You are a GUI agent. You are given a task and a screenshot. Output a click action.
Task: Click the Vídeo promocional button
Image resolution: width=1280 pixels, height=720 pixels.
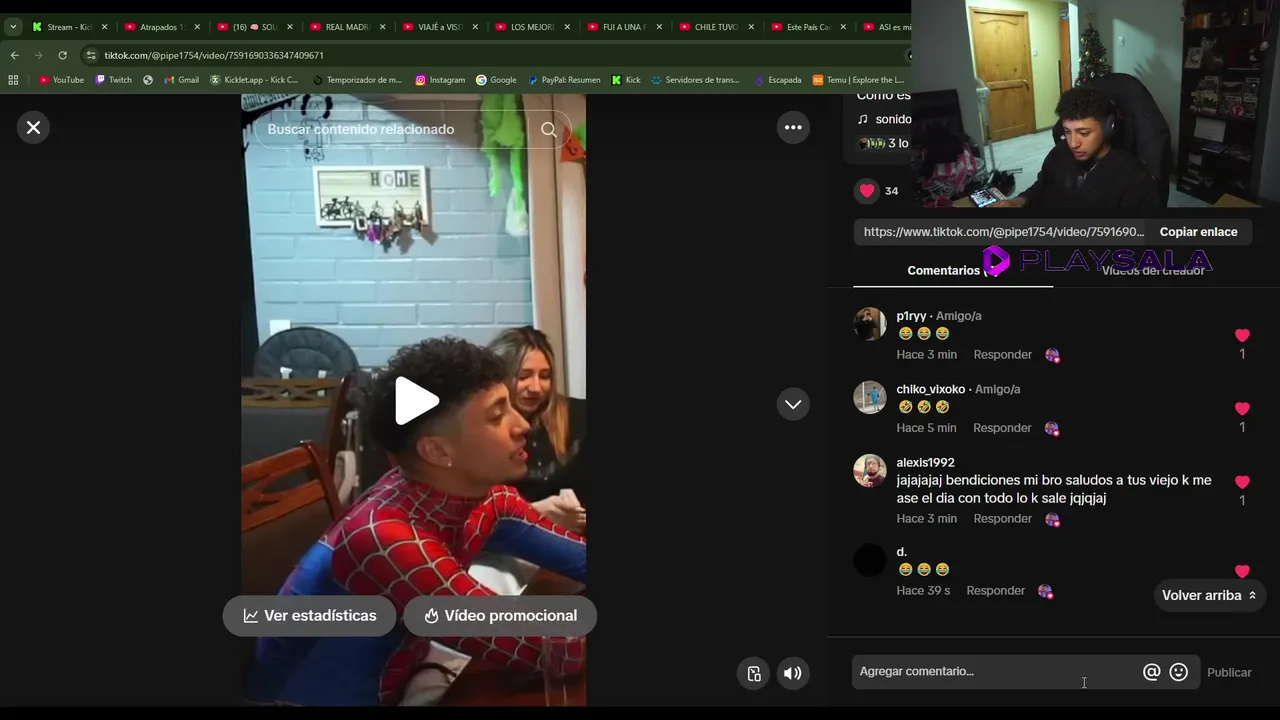click(500, 616)
